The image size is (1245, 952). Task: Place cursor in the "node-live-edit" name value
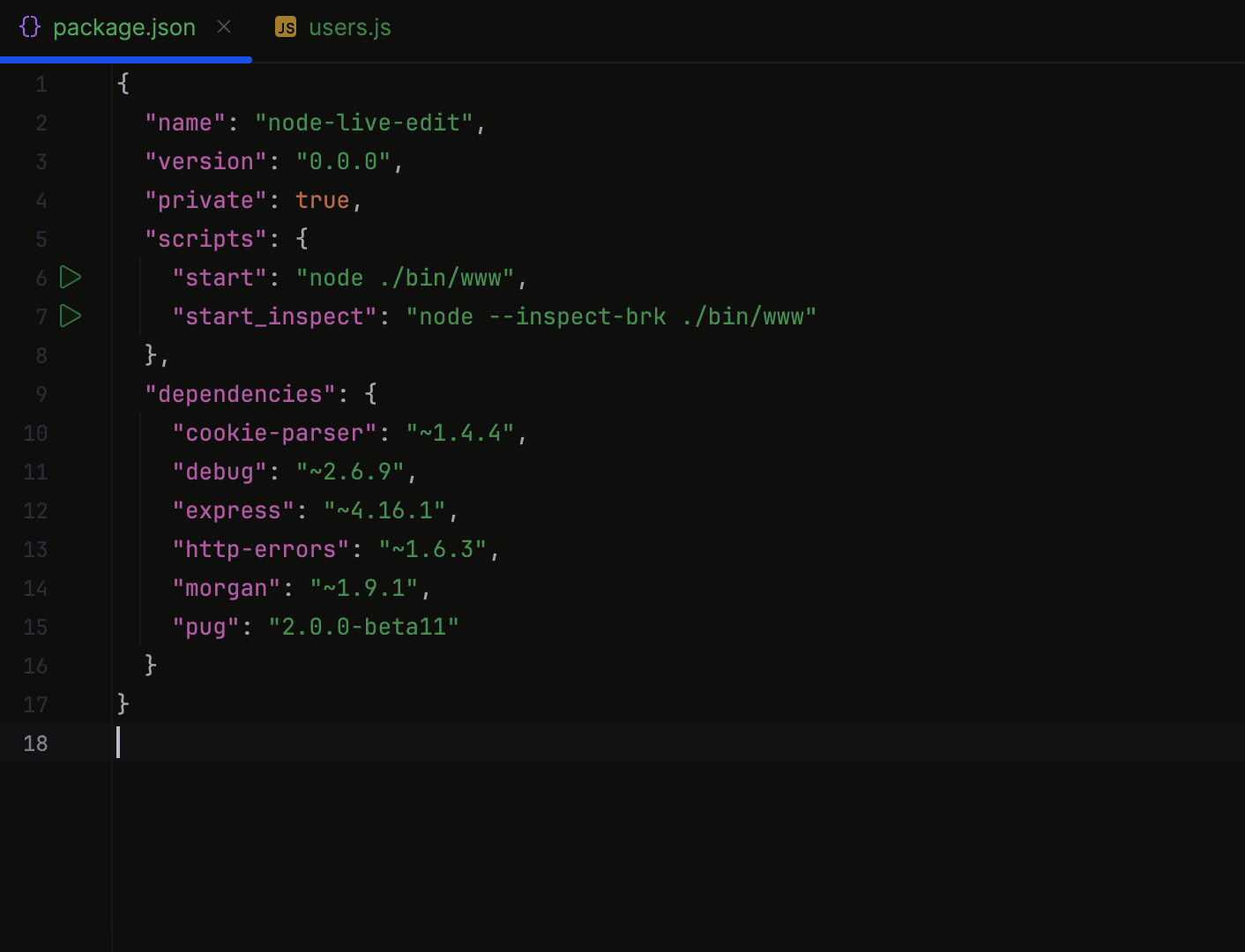[x=362, y=123]
